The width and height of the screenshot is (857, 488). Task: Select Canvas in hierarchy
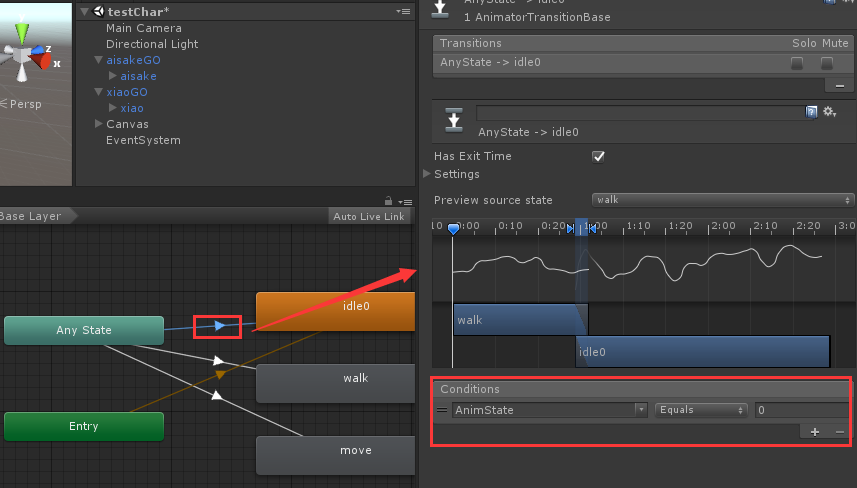127,124
